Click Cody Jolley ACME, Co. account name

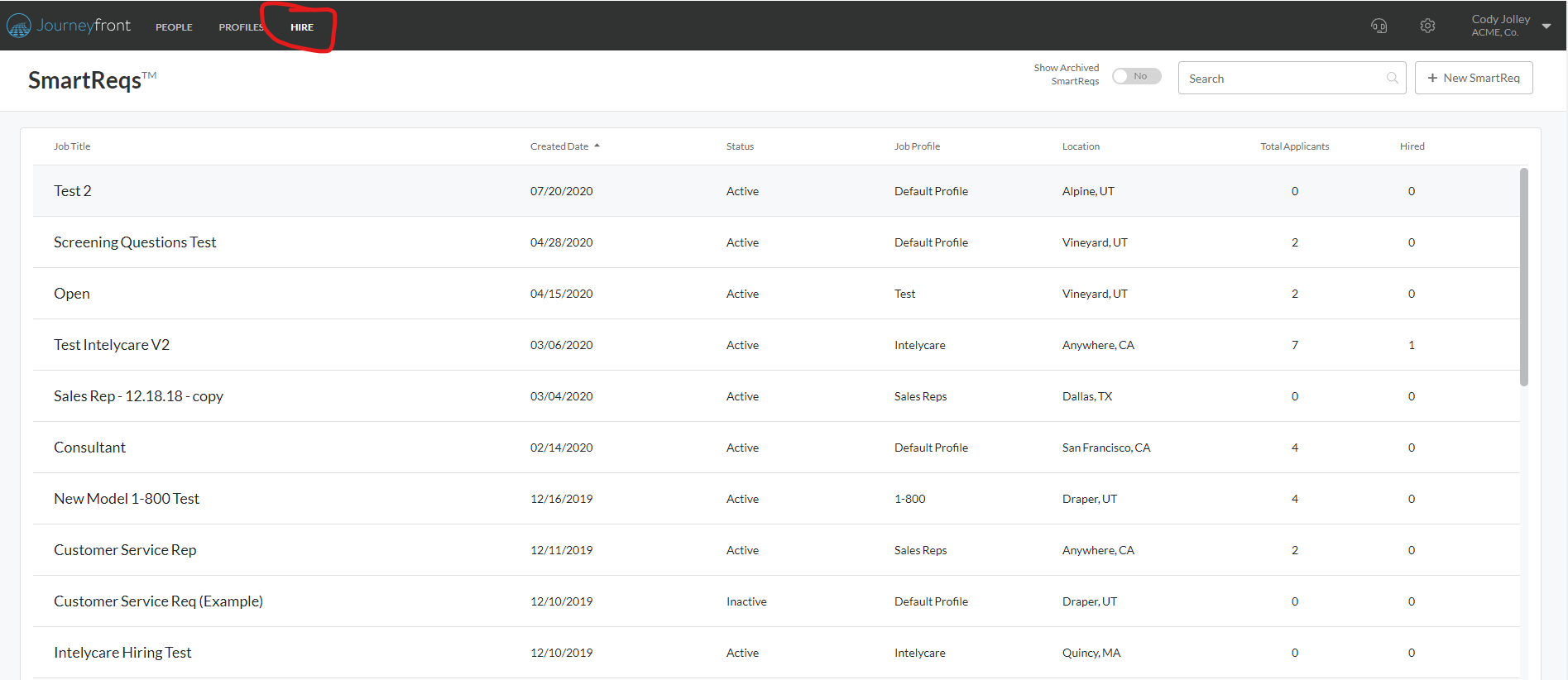pyautogui.click(x=1500, y=26)
